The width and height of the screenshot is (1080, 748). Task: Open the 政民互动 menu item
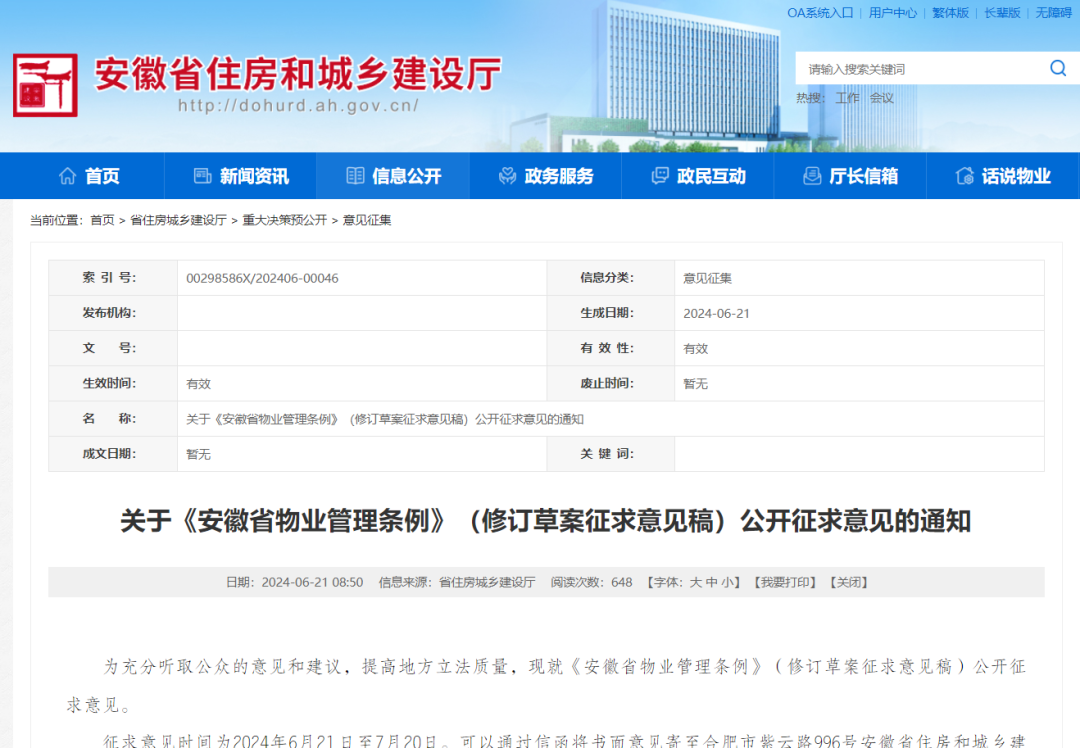pos(711,176)
